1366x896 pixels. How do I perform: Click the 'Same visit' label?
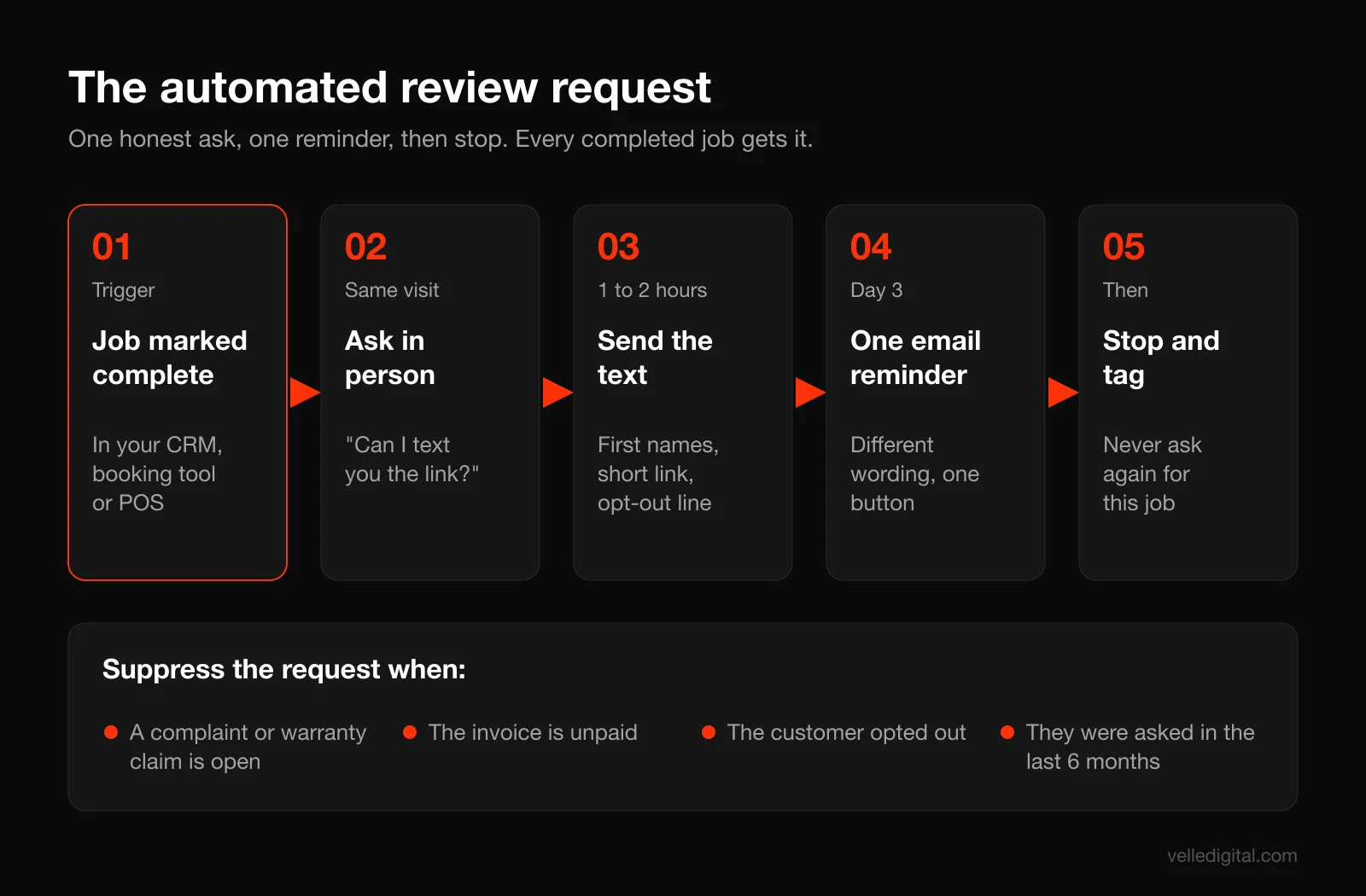click(392, 290)
